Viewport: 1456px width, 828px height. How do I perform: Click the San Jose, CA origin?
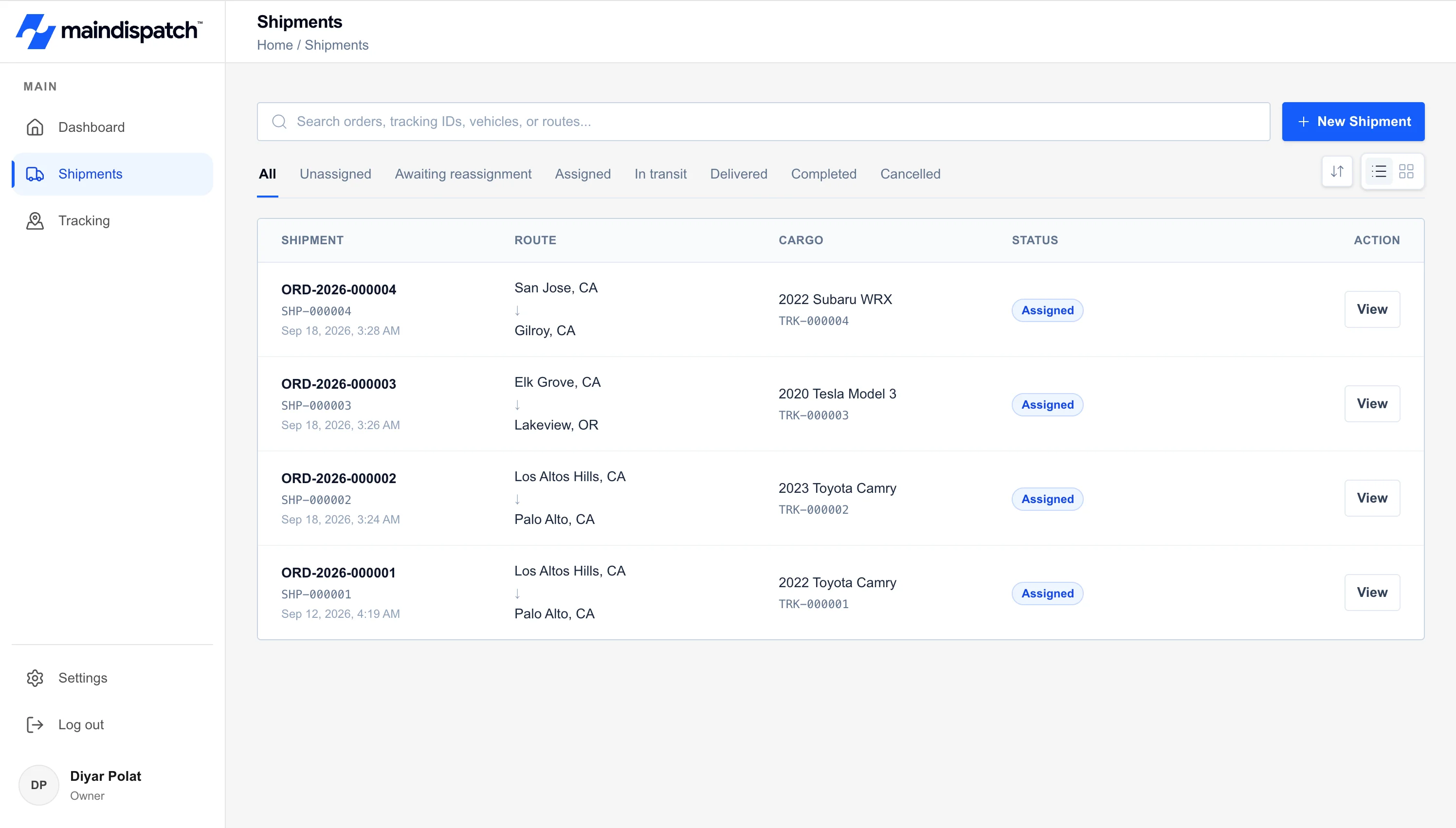click(556, 288)
